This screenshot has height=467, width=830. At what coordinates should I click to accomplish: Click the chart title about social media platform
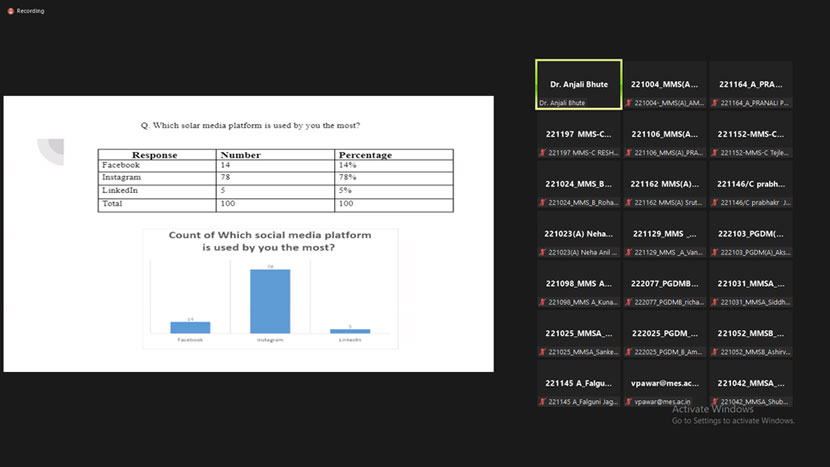click(x=270, y=241)
